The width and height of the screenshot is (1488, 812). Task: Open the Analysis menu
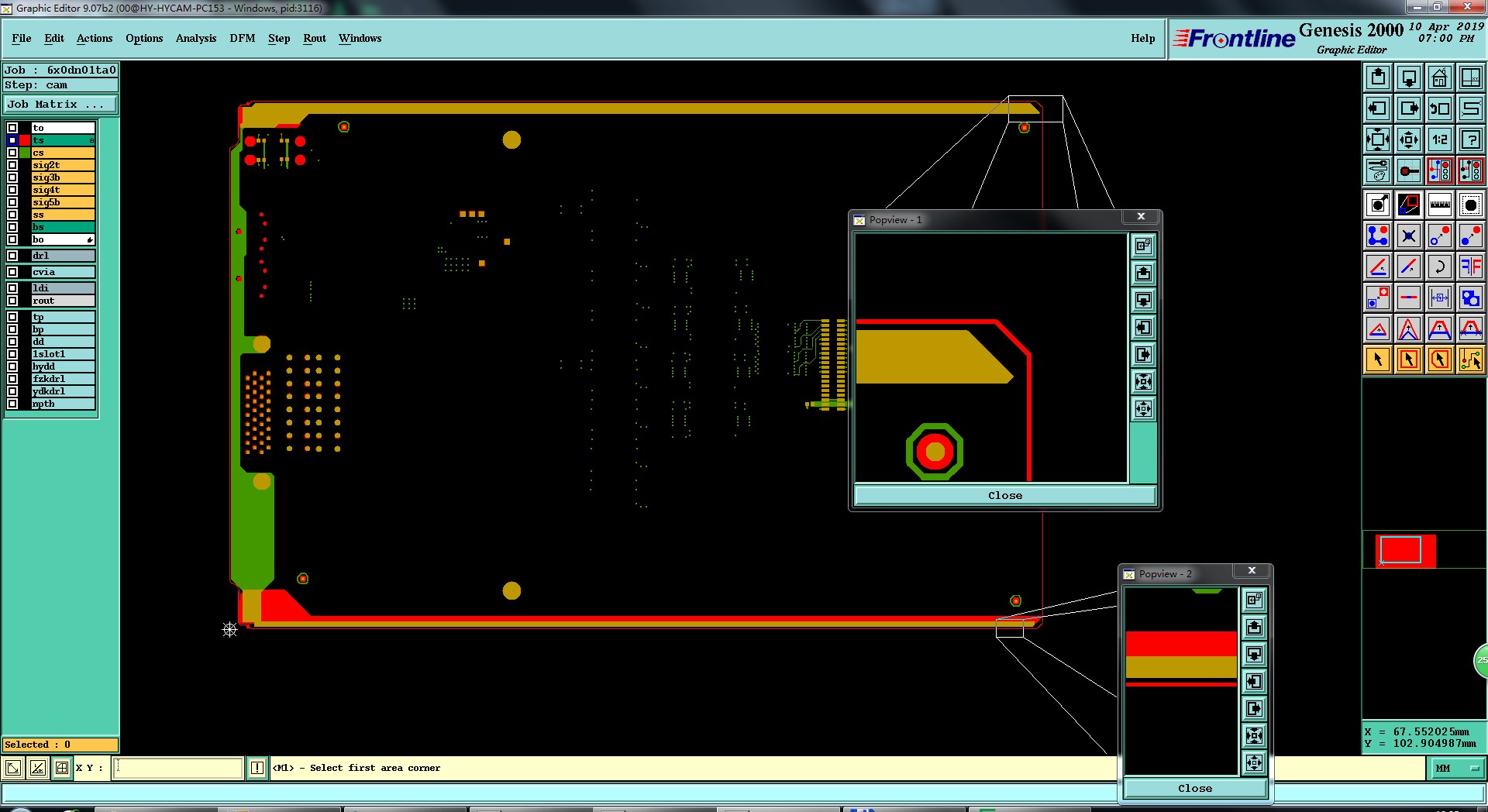point(196,38)
